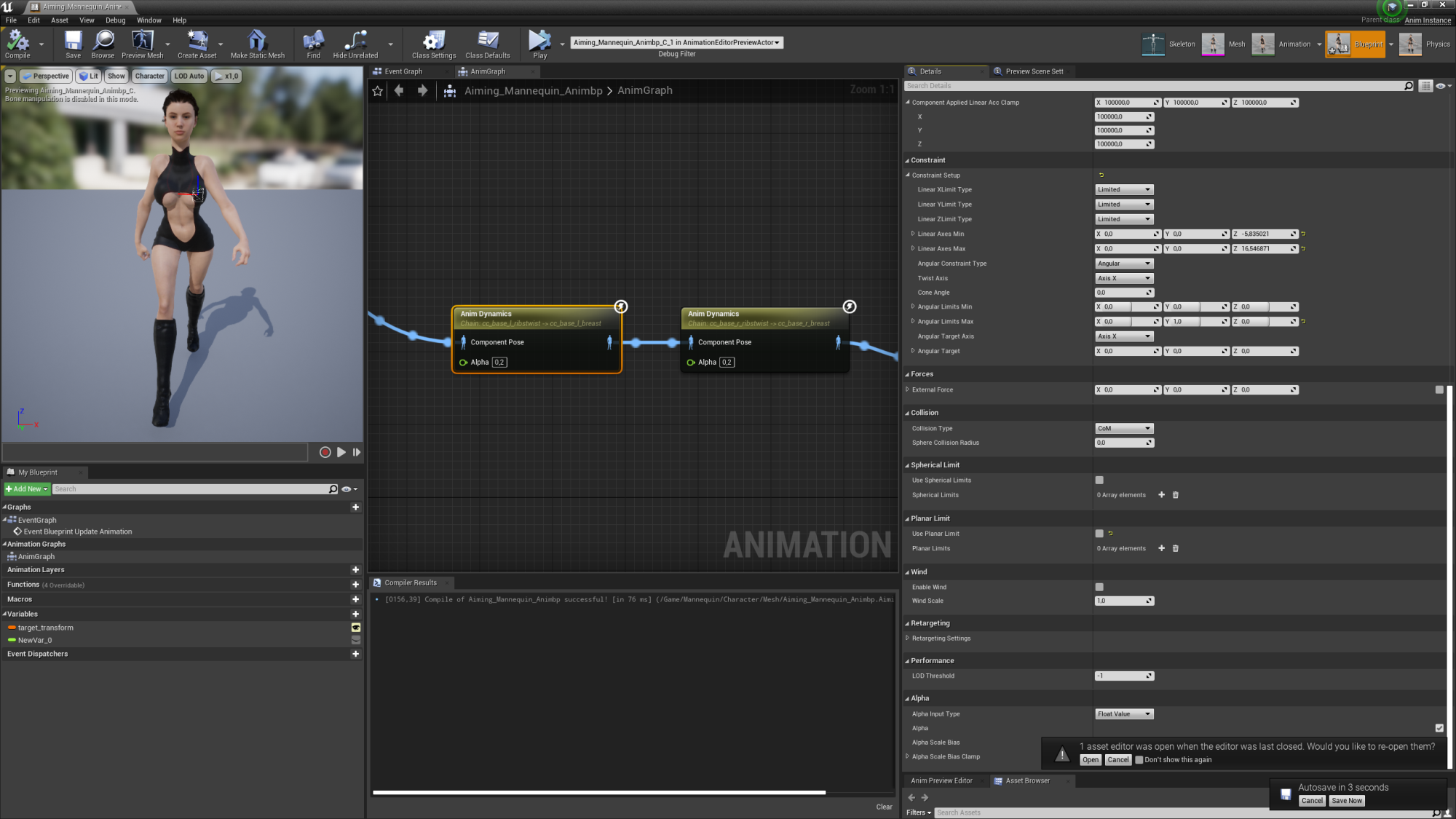1456x819 pixels.
Task: Toggle External Force pin exposure checkbox
Action: [x=1439, y=389]
